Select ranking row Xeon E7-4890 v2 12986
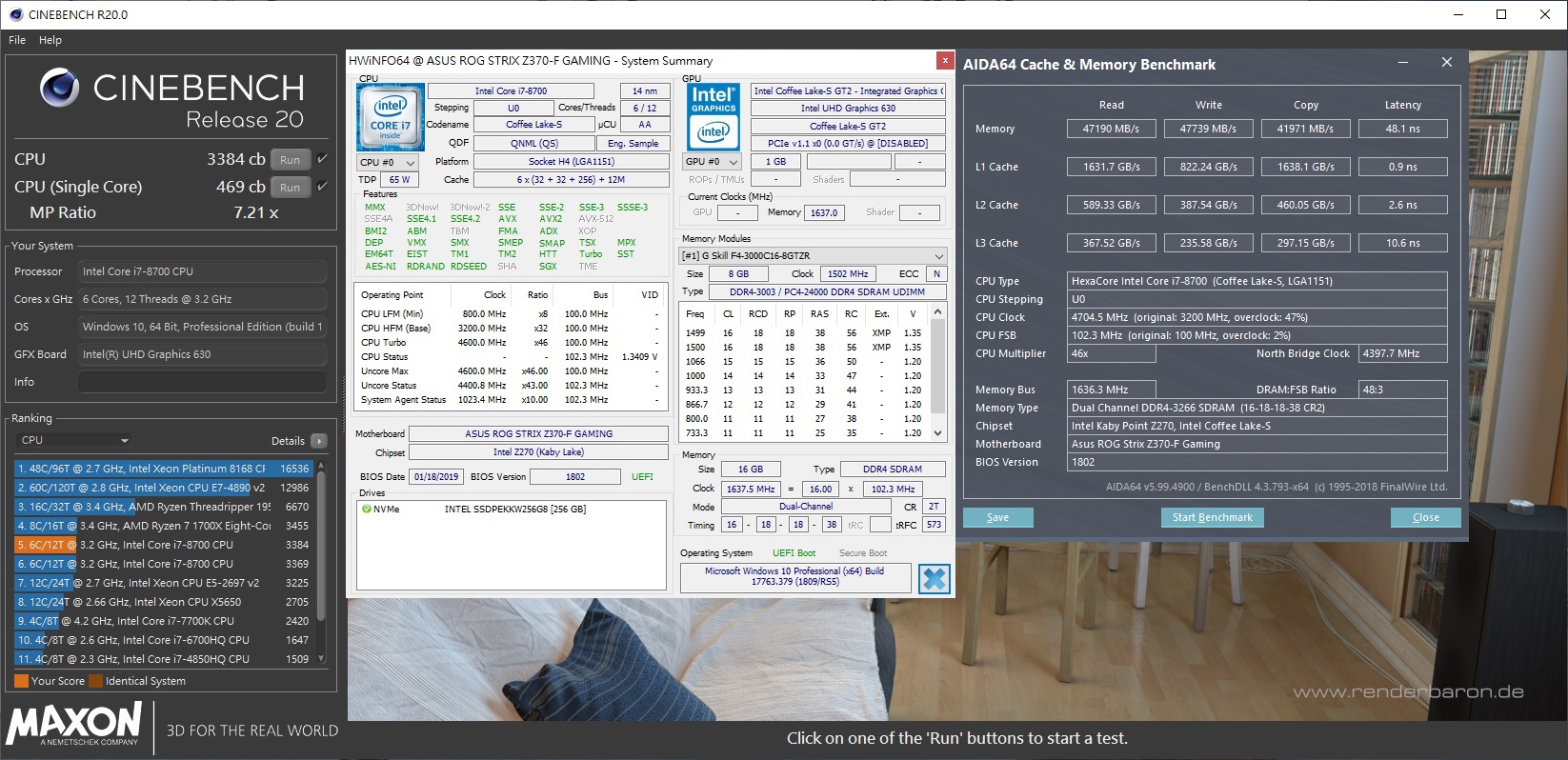Screen dimensions: 1568x760 pyautogui.click(x=163, y=488)
